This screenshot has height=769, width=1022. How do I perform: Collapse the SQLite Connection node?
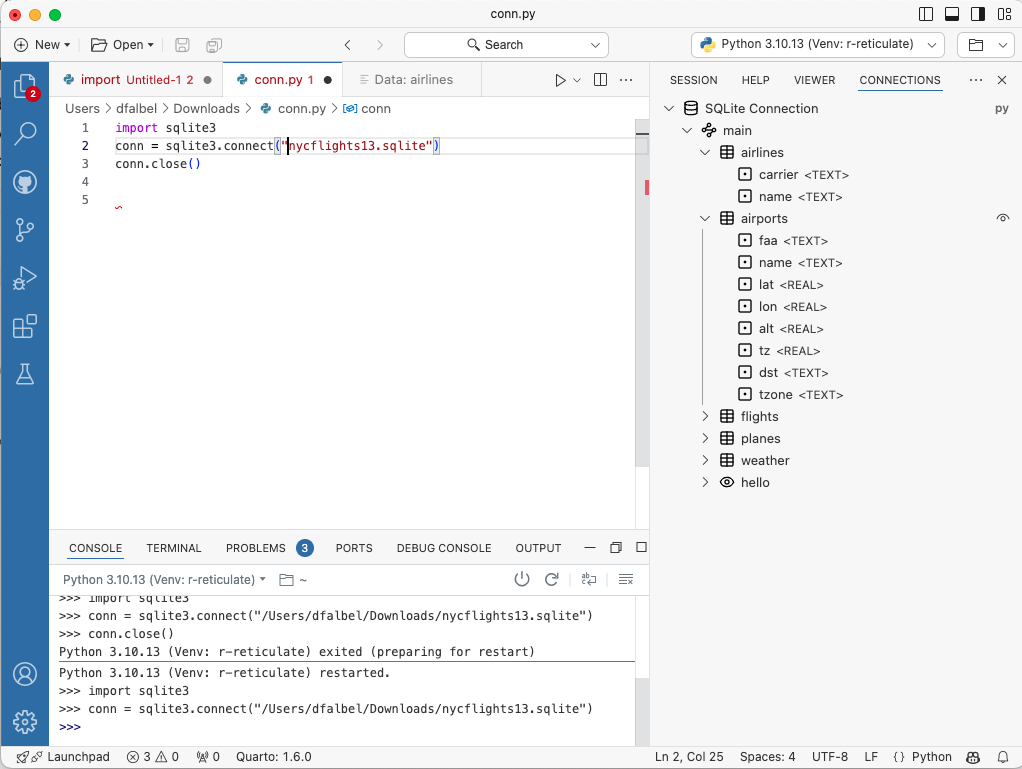669,108
